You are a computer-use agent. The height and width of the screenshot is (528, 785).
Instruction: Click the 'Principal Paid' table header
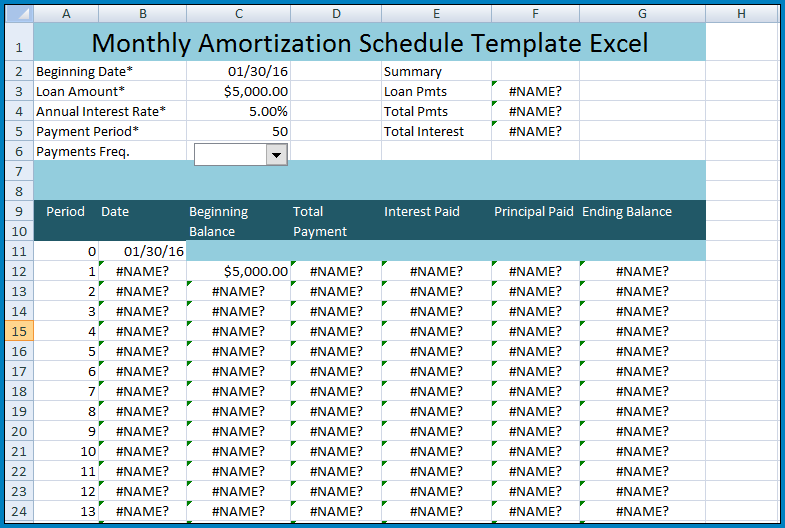click(x=534, y=212)
